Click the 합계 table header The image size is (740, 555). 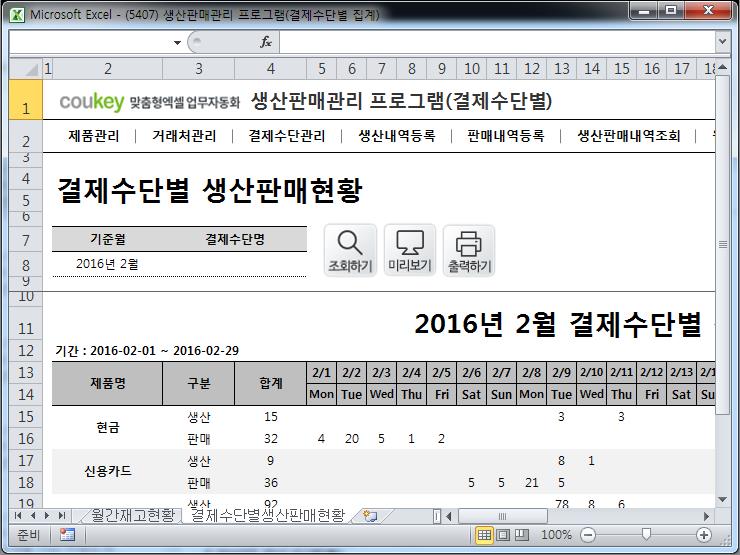coord(270,383)
